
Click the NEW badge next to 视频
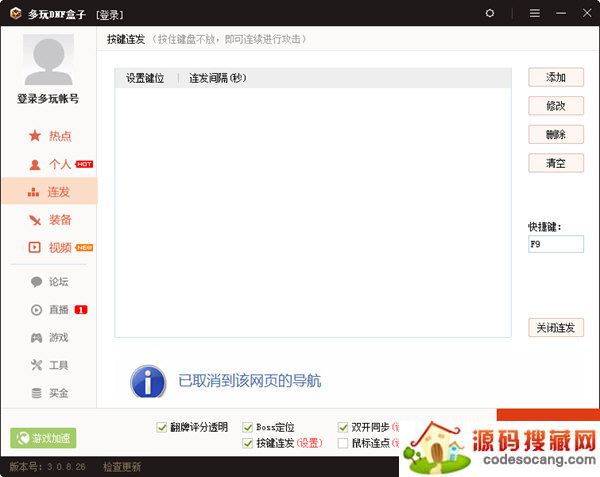[84, 247]
